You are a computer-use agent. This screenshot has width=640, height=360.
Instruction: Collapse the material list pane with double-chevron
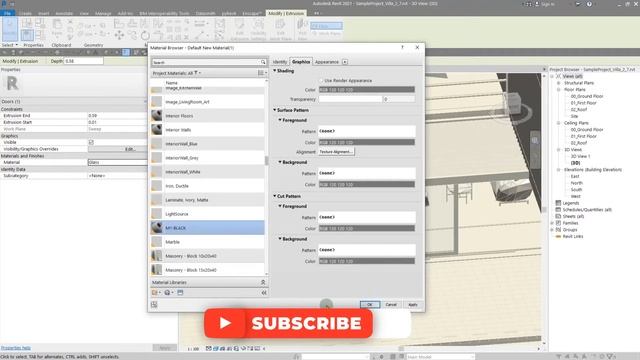click(264, 293)
